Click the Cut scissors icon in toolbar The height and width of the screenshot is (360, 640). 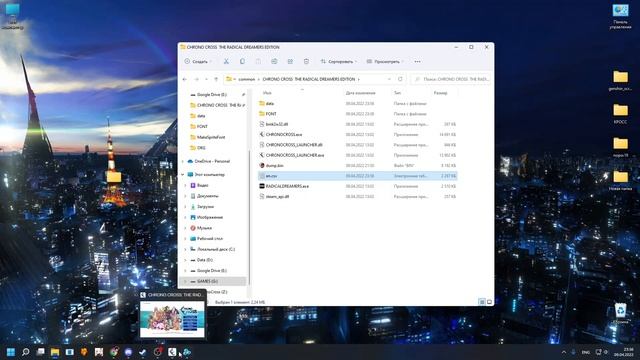pyautogui.click(x=226, y=62)
